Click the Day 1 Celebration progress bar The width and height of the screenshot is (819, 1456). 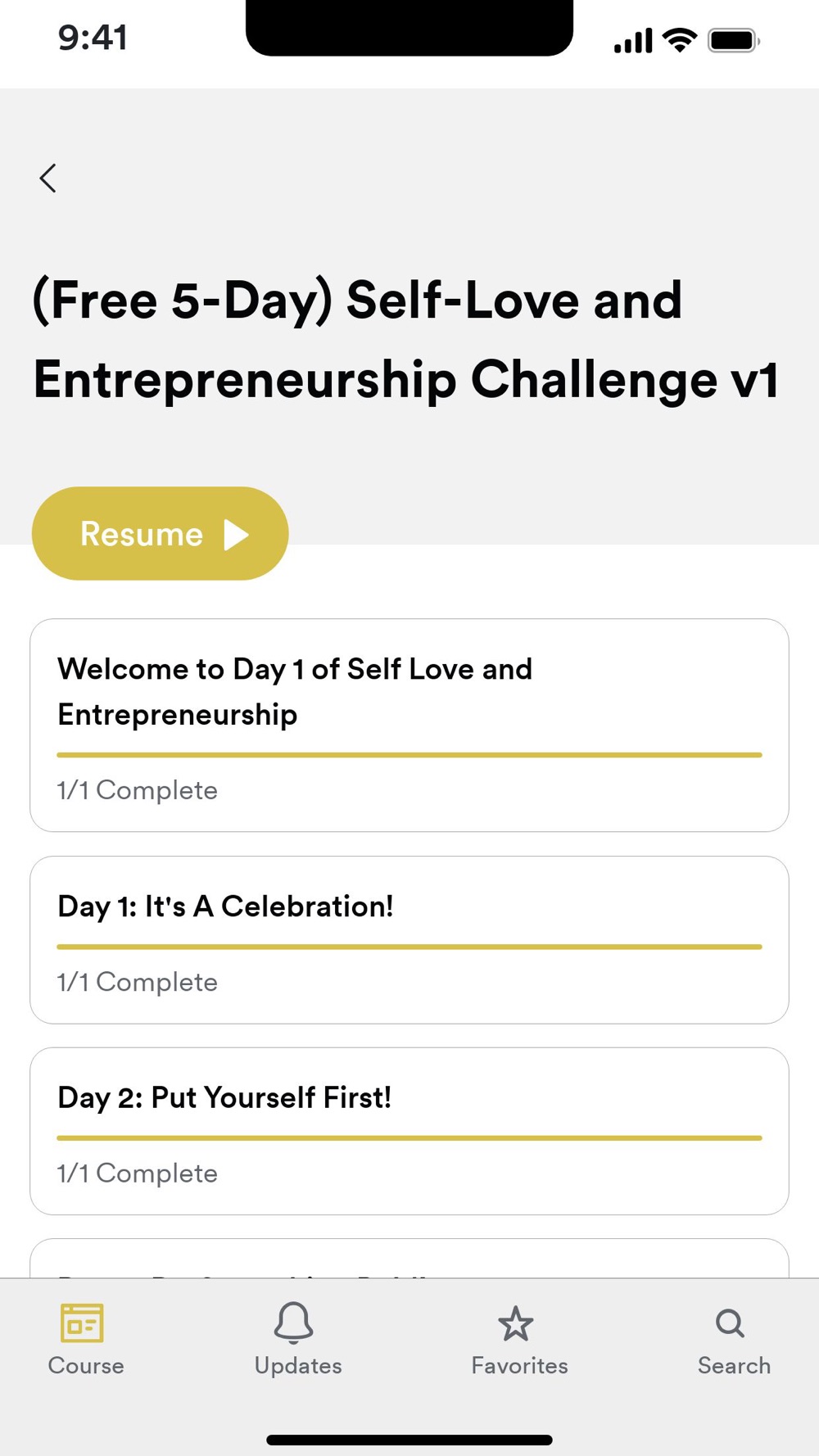pos(409,947)
